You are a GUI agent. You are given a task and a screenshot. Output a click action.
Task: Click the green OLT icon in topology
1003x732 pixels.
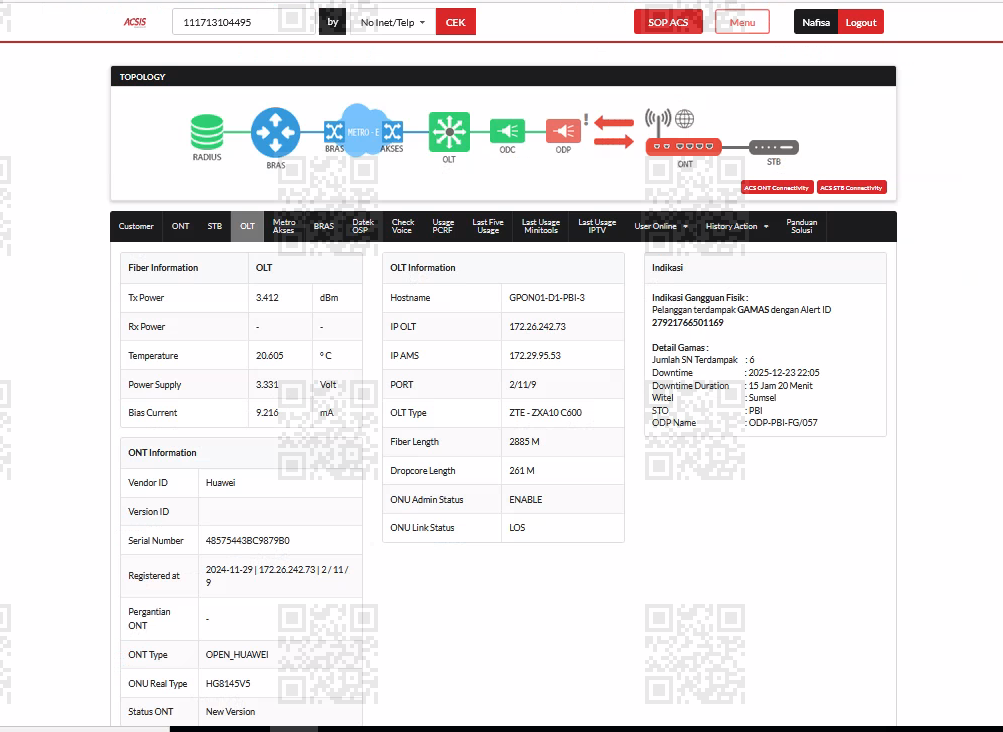pos(449,132)
